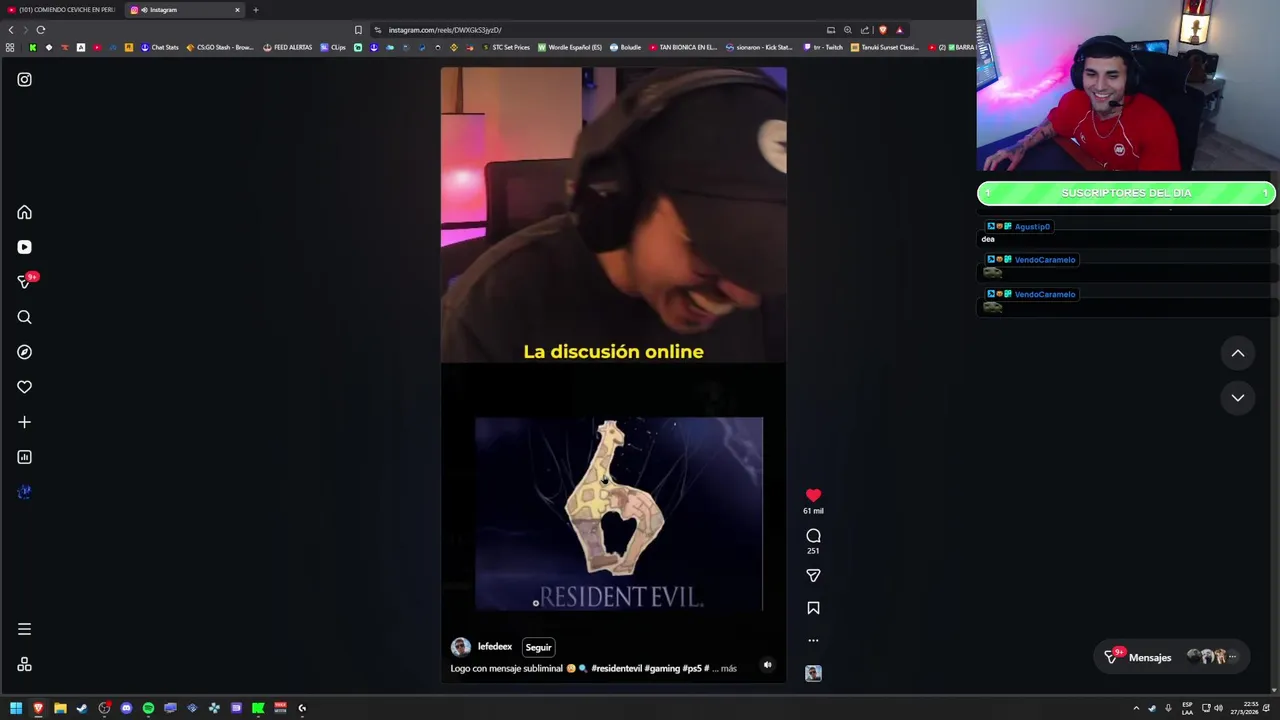This screenshot has height=720, width=1280.
Task: Follow lefedeex with the Seguir button
Action: click(538, 647)
